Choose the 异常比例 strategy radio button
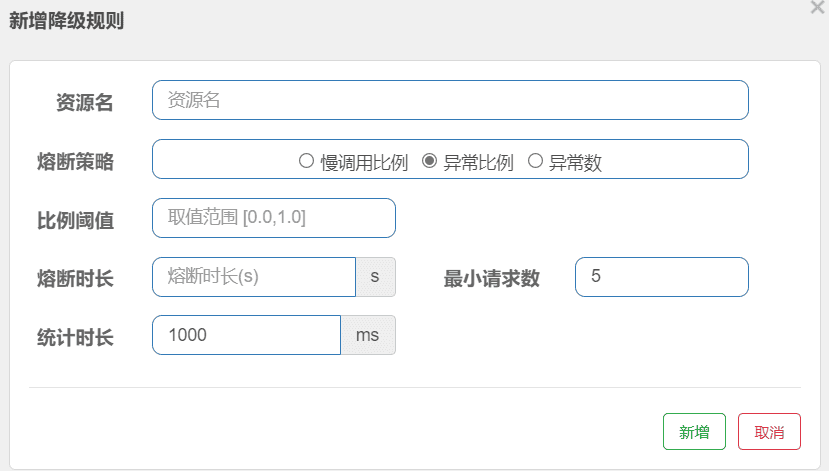This screenshot has height=471, width=829. pyautogui.click(x=430, y=161)
